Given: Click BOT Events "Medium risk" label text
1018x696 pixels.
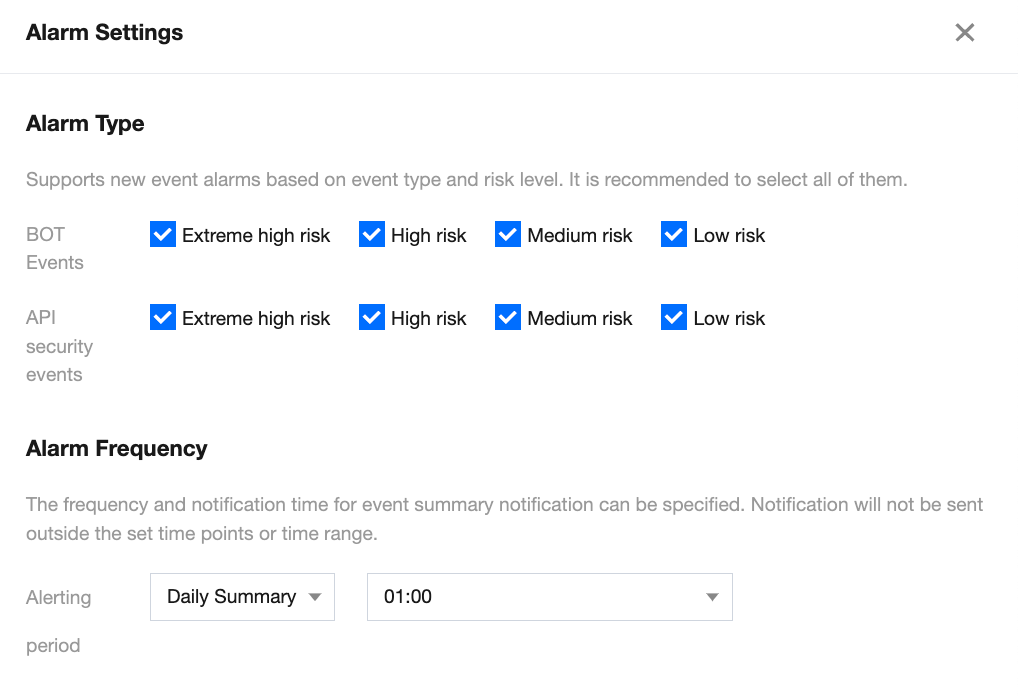Looking at the screenshot, I should [x=580, y=235].
